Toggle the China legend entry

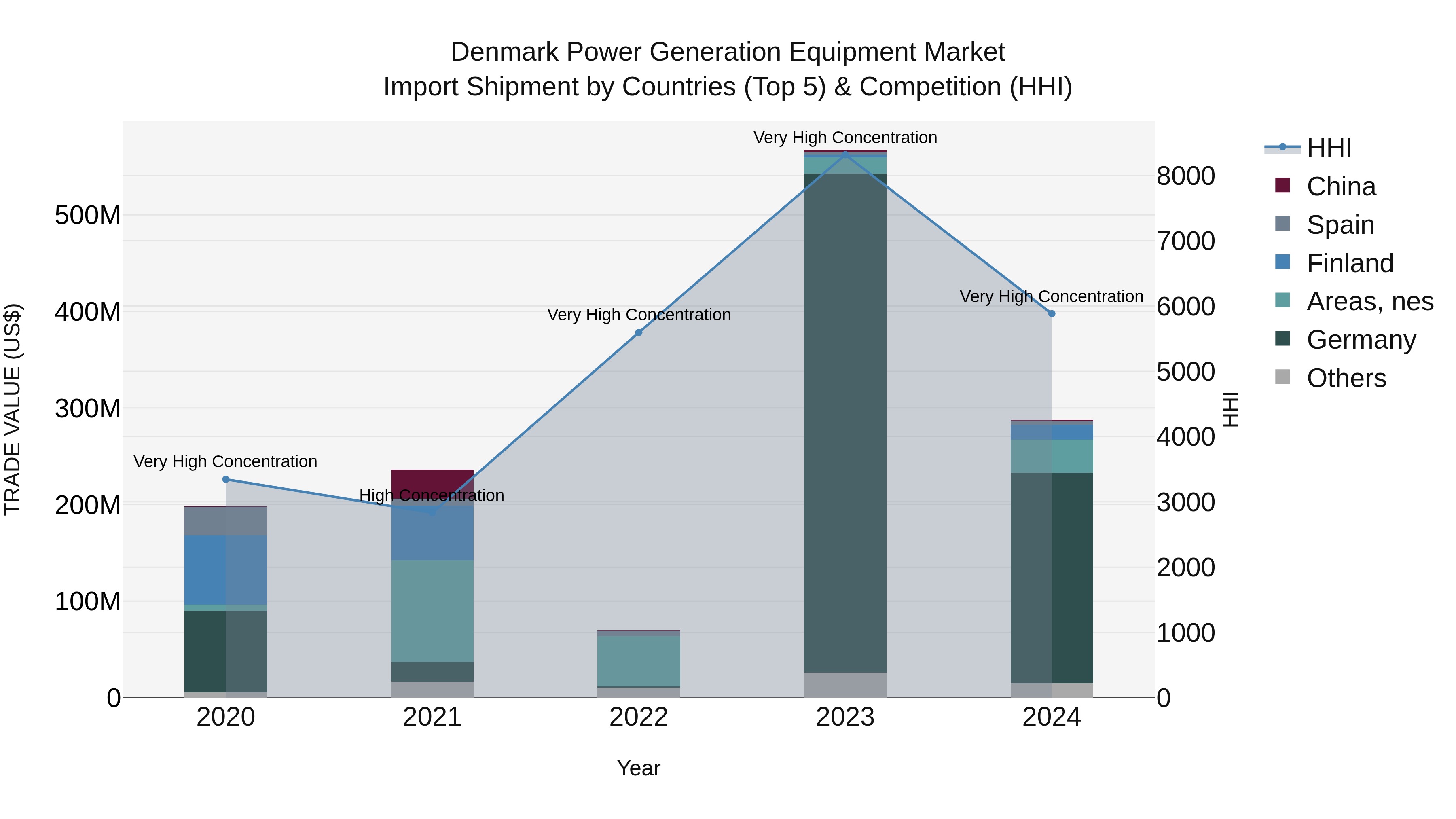click(x=1325, y=186)
